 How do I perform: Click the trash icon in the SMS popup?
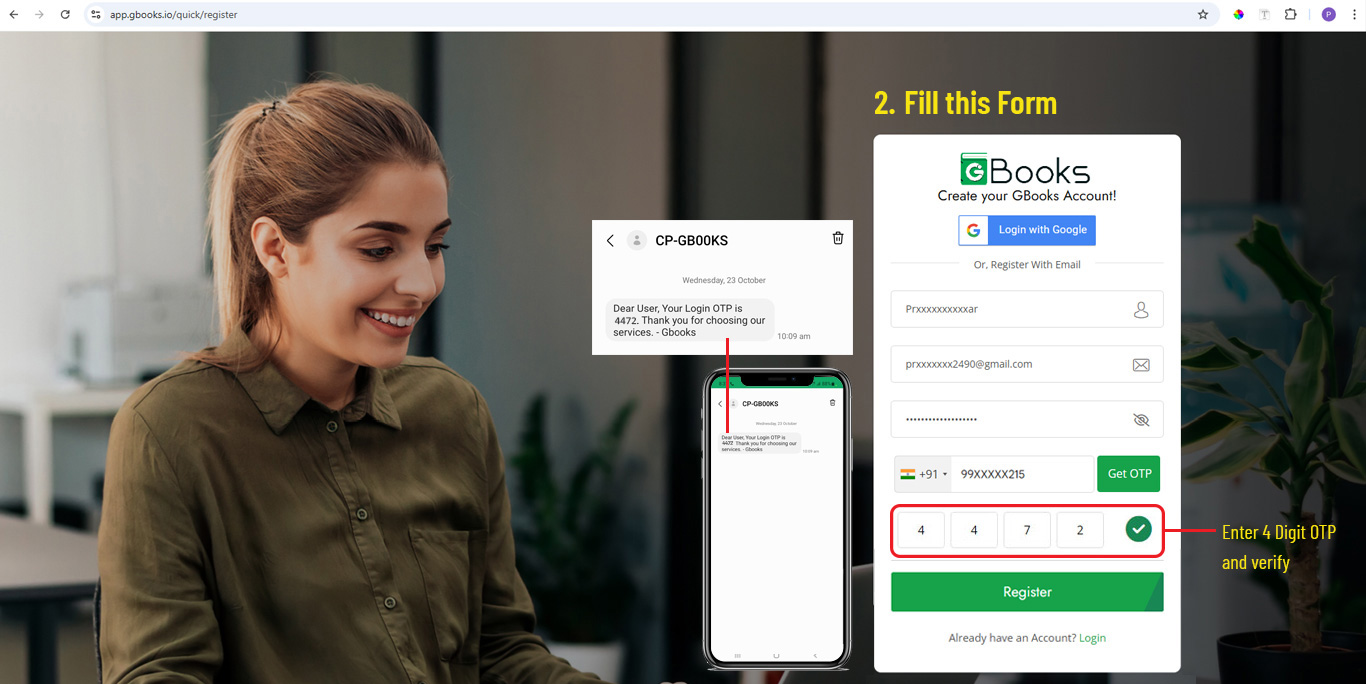point(838,238)
